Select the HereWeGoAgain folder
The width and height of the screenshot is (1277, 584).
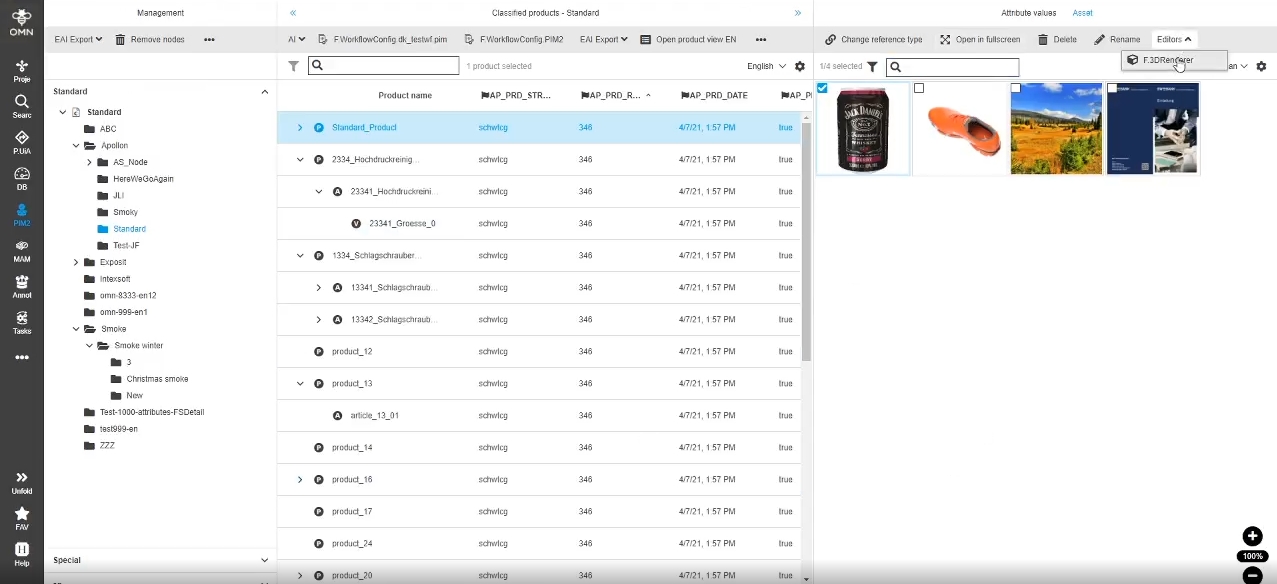coord(143,179)
